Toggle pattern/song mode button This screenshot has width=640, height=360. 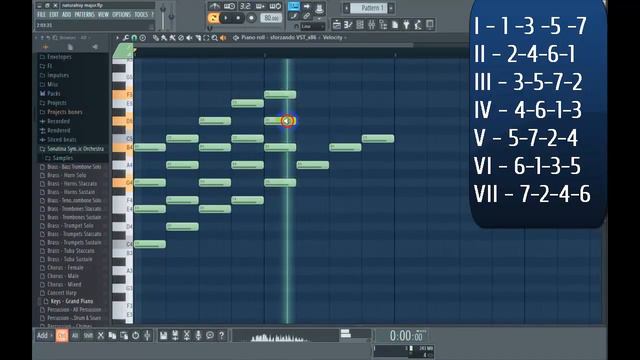[213, 18]
